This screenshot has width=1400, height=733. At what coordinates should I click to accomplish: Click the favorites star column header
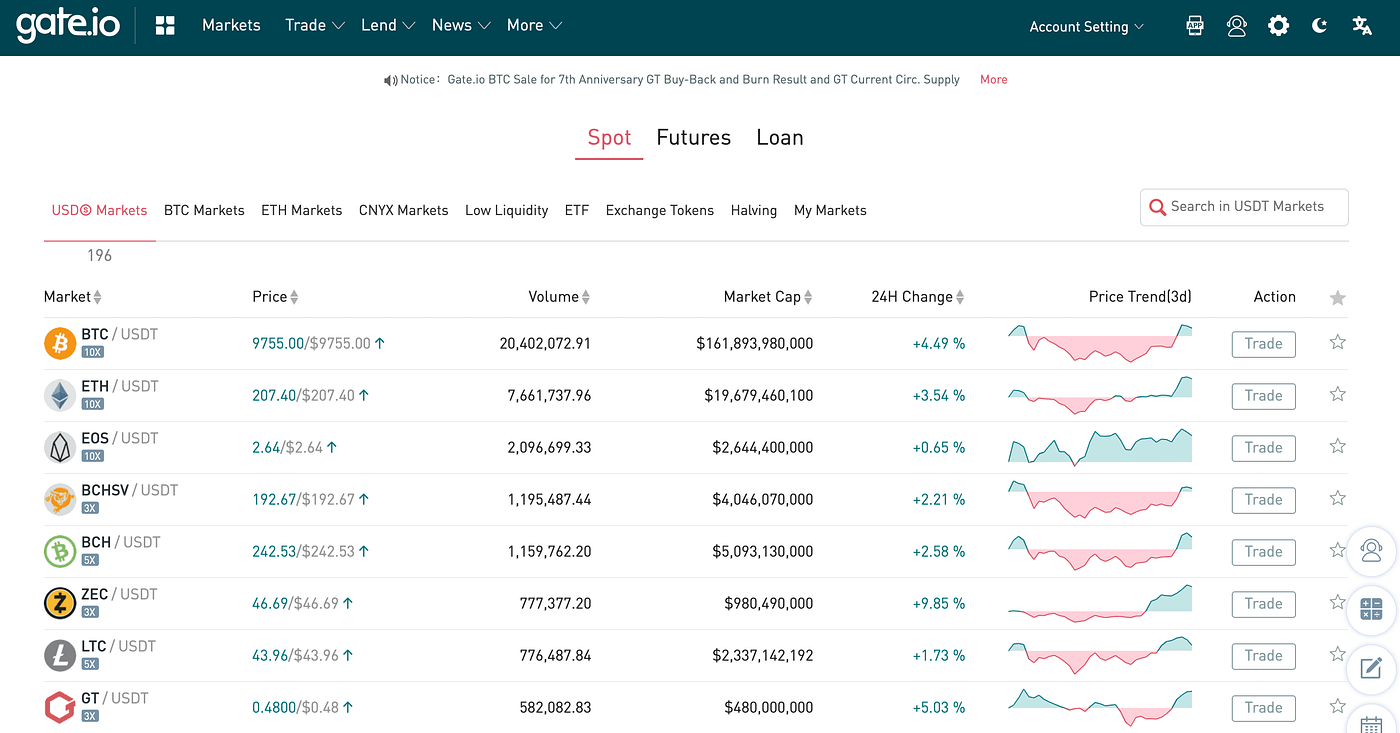point(1338,298)
